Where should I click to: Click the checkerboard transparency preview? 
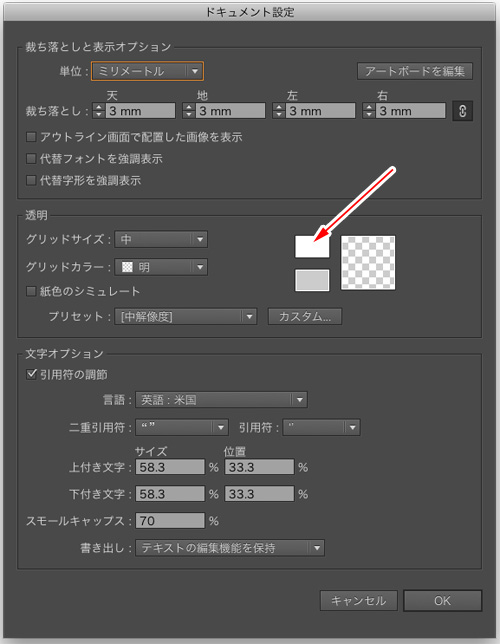[x=368, y=263]
